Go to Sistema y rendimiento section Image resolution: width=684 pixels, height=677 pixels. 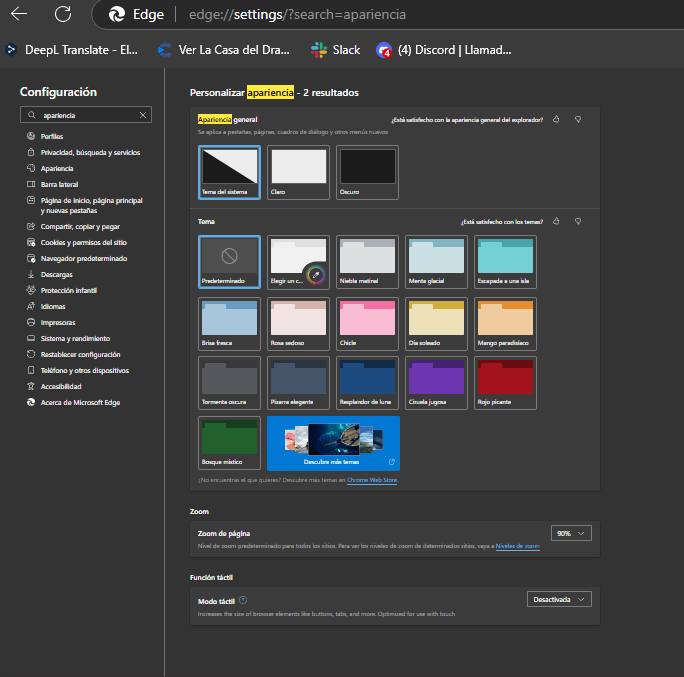coord(75,339)
